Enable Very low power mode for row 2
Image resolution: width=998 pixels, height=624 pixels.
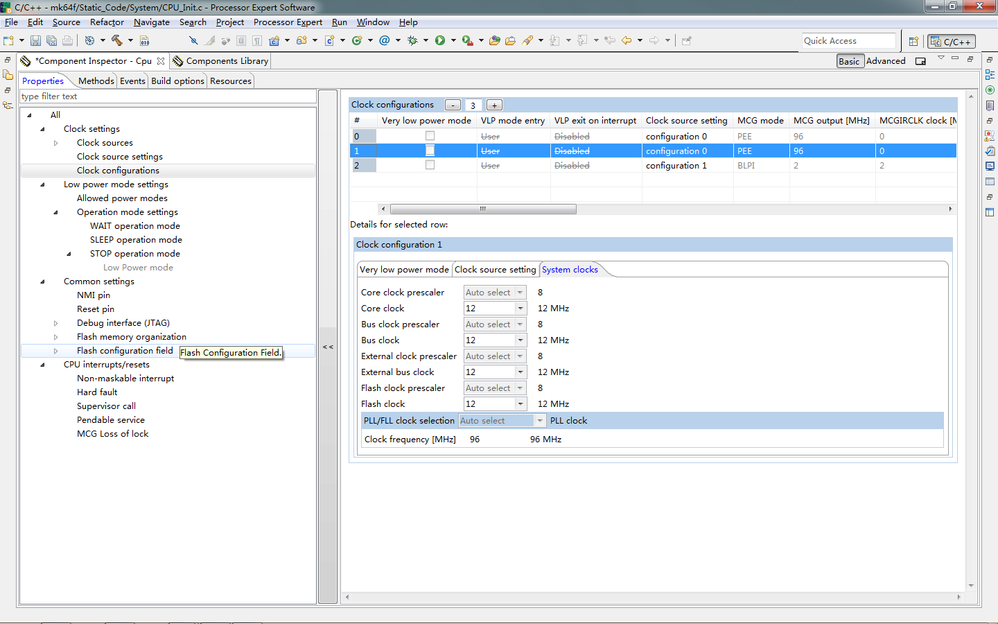(430, 166)
